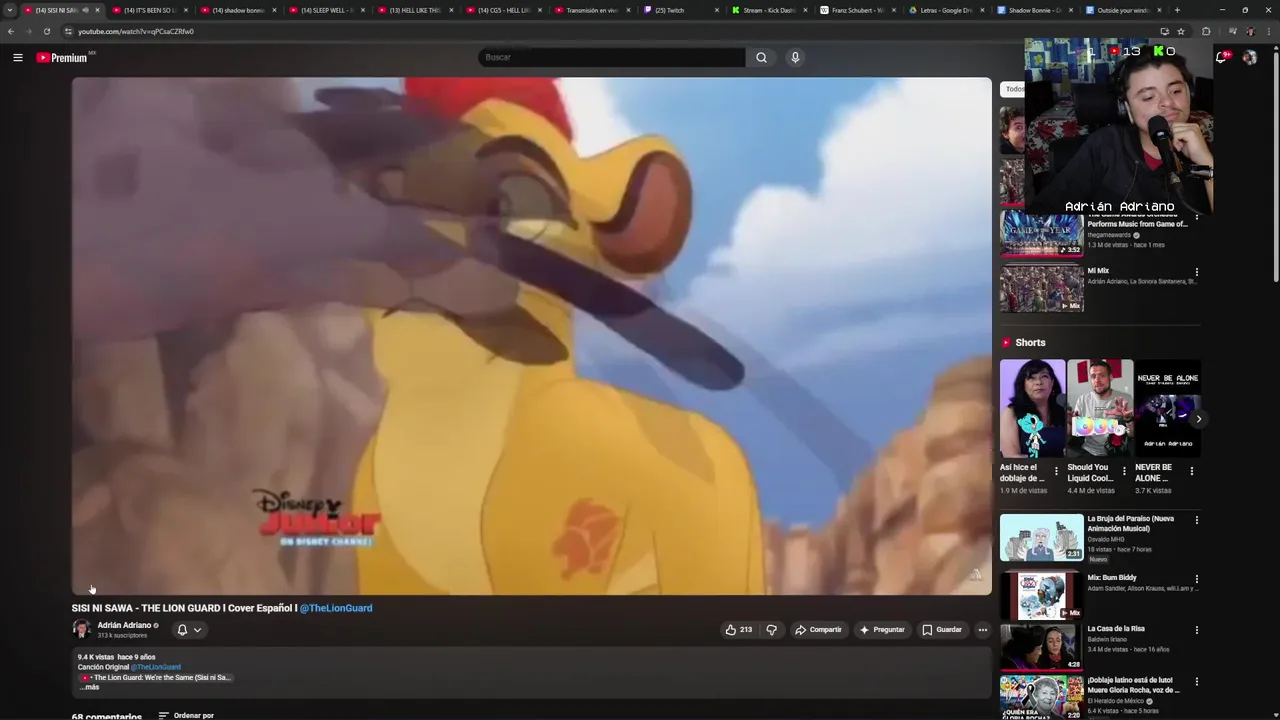Viewport: 1280px width, 720px height.
Task: Click the Buscar search input field
Action: click(x=611, y=57)
